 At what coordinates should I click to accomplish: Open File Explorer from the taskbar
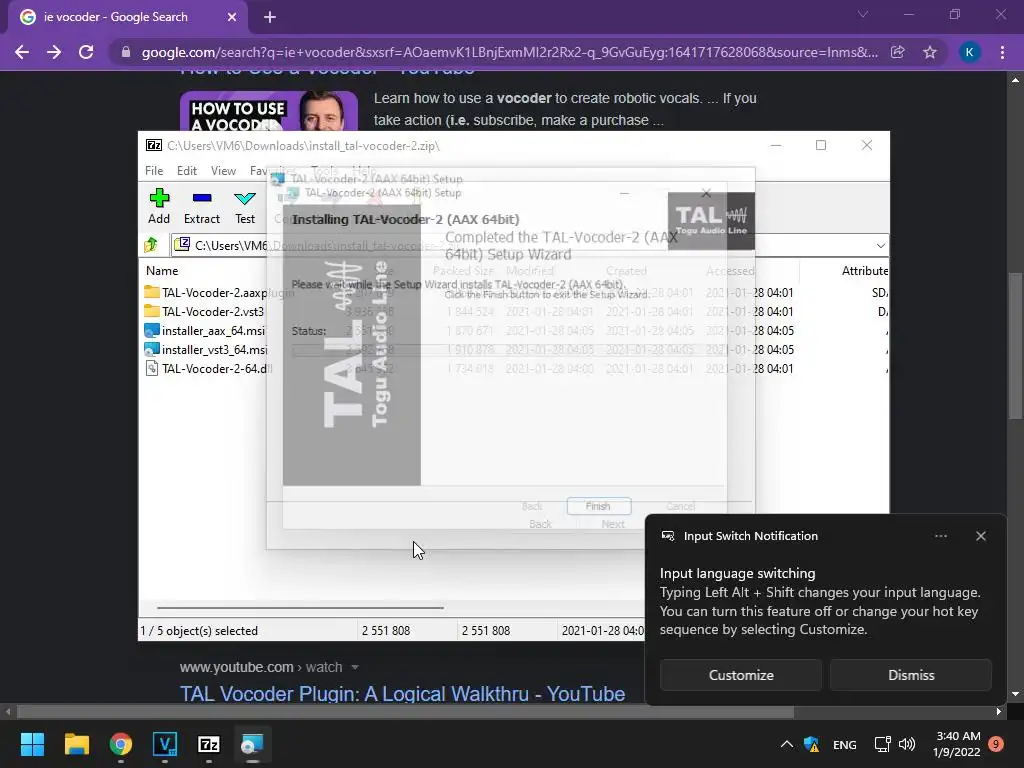point(76,744)
